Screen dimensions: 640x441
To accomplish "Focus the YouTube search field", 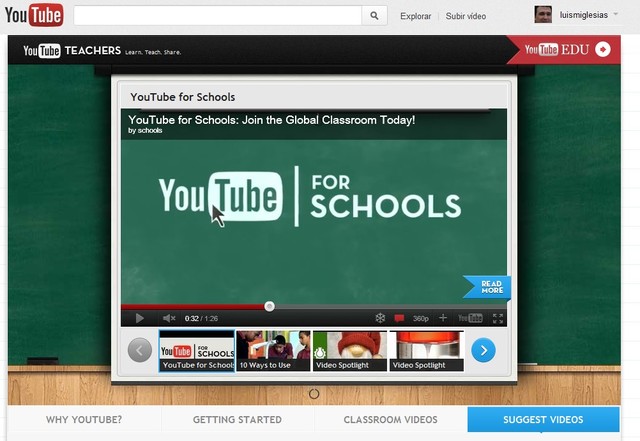I will (x=218, y=16).
